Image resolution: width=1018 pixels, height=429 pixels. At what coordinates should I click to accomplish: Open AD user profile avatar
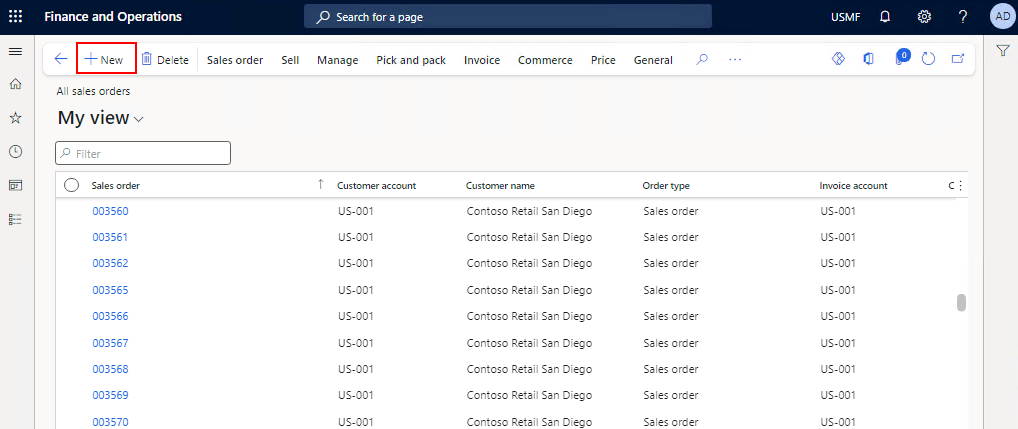1001,17
